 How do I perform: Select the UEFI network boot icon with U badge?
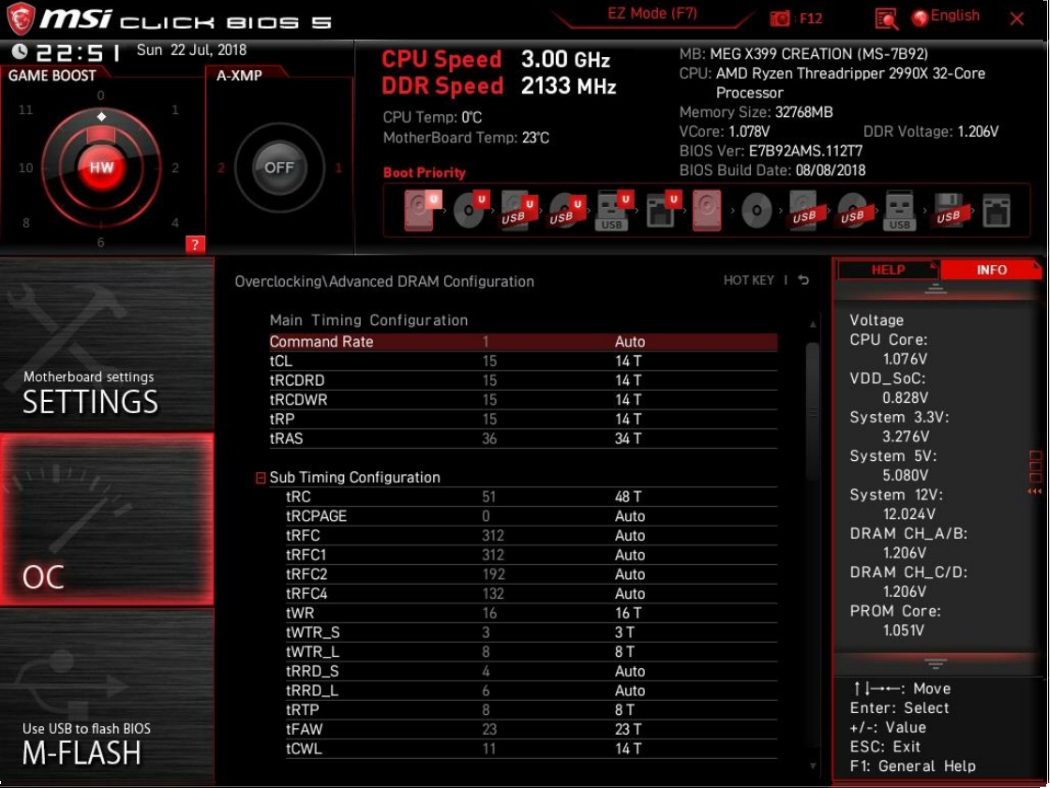[662, 210]
